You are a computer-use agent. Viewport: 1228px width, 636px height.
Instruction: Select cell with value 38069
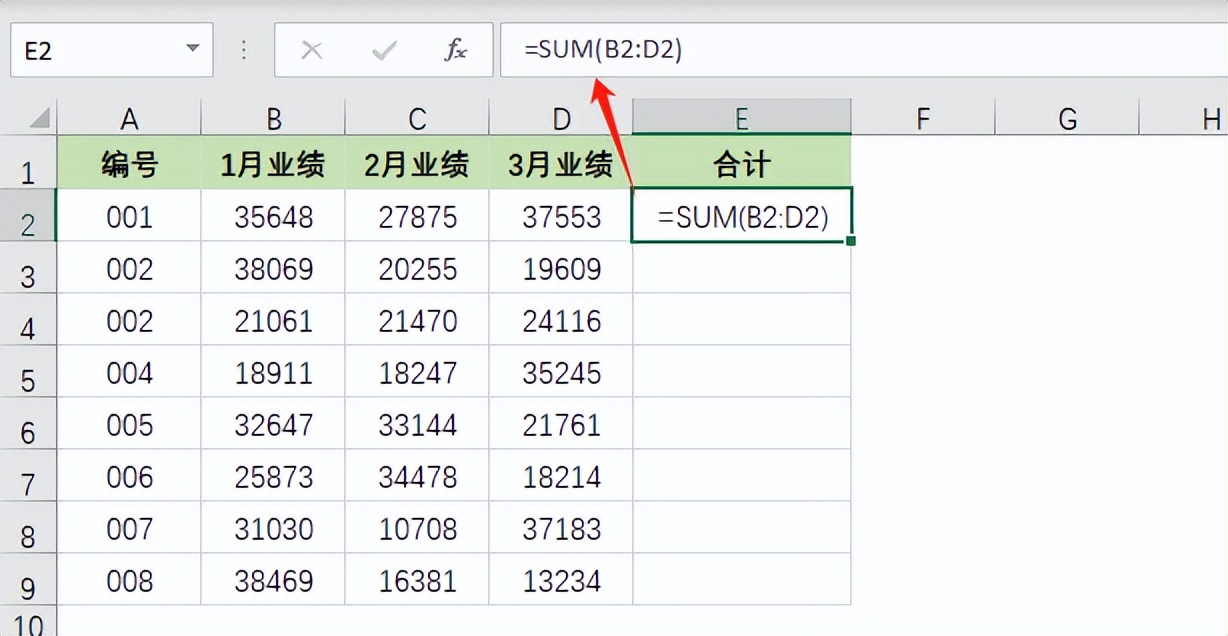point(273,268)
